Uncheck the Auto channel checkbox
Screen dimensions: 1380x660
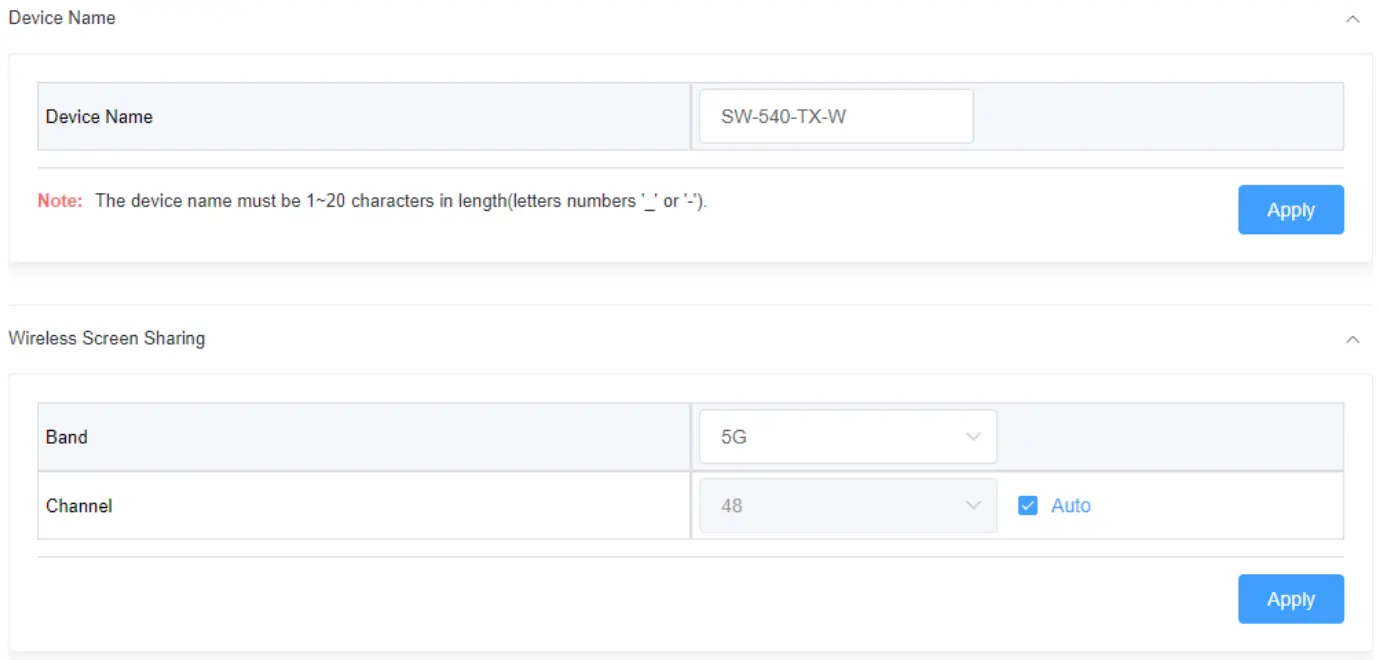(1027, 506)
